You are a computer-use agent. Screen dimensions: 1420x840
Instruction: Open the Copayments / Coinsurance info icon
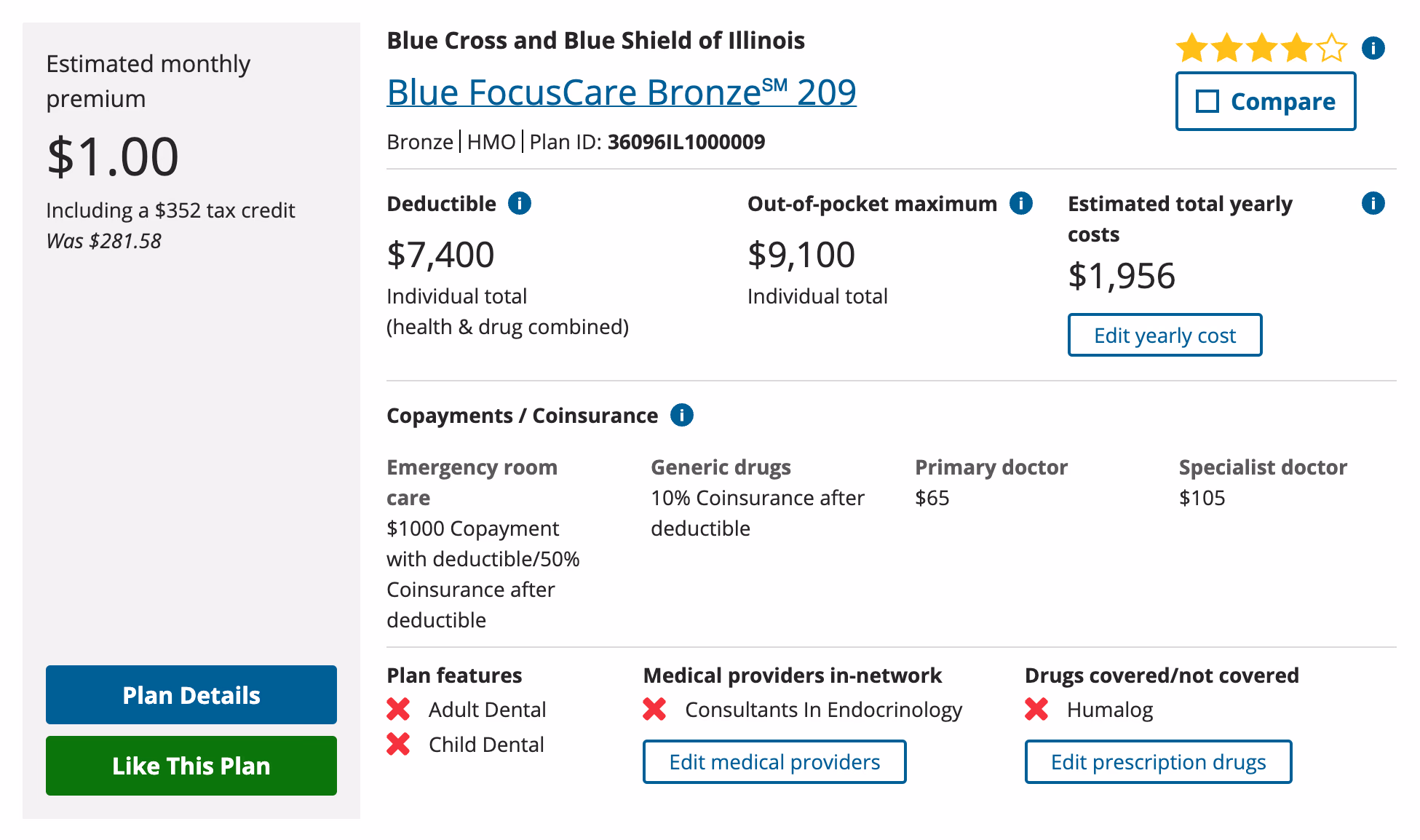pyautogui.click(x=681, y=415)
